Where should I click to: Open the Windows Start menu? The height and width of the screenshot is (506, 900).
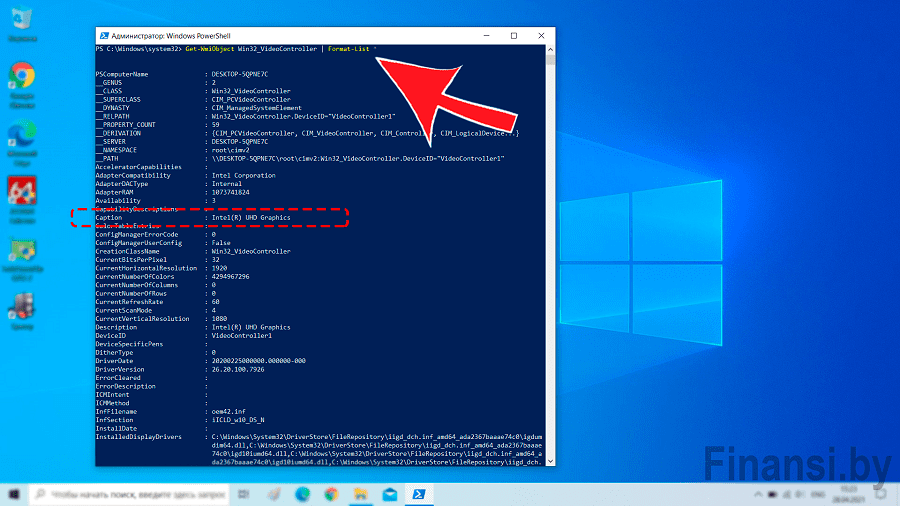pyautogui.click(x=14, y=494)
